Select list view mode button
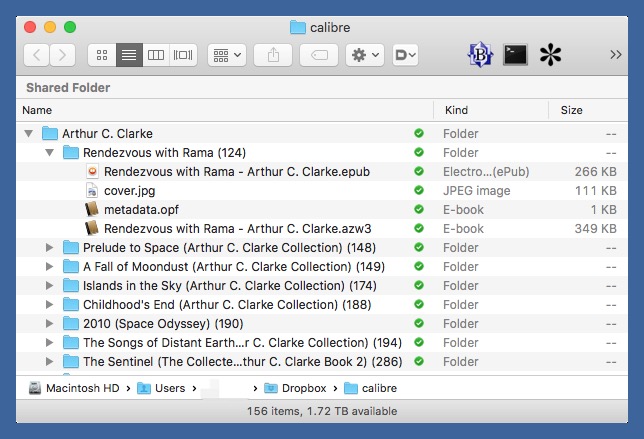644x439 pixels. pos(128,56)
